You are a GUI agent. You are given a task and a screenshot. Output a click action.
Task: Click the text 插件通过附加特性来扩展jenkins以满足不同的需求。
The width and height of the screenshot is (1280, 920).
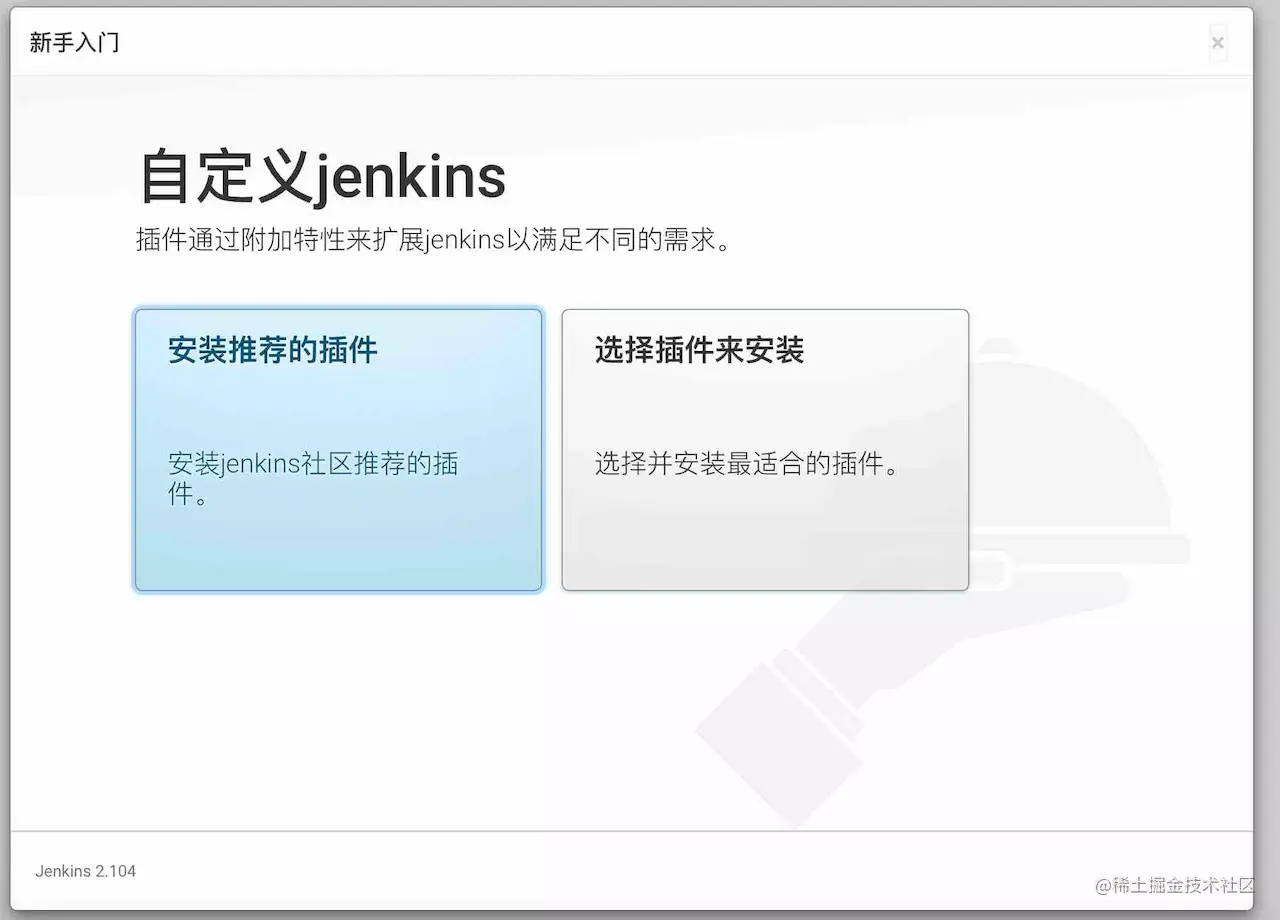point(434,241)
